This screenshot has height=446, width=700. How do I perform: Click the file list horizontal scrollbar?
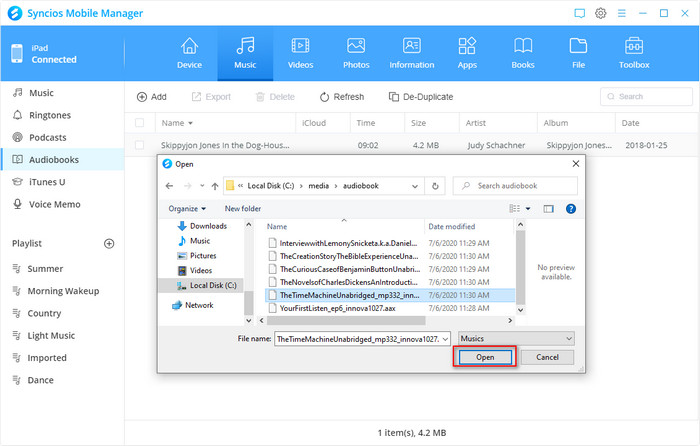[346, 321]
